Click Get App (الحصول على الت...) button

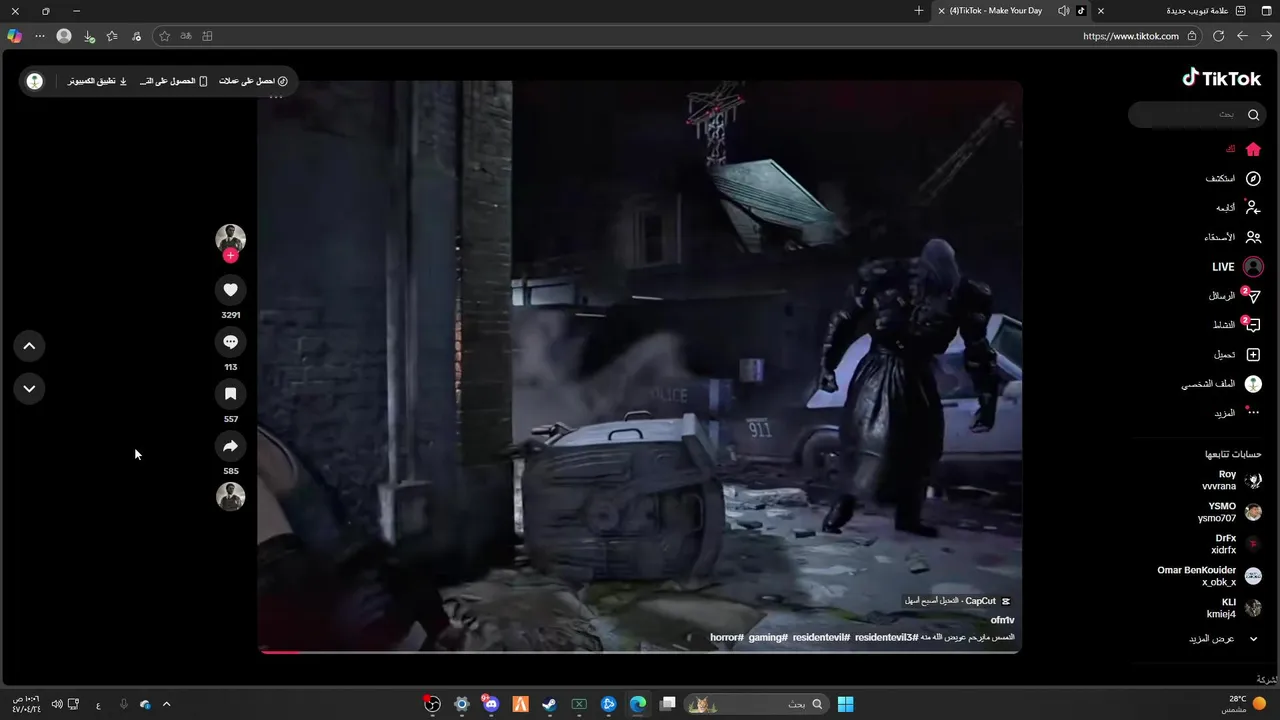174,81
